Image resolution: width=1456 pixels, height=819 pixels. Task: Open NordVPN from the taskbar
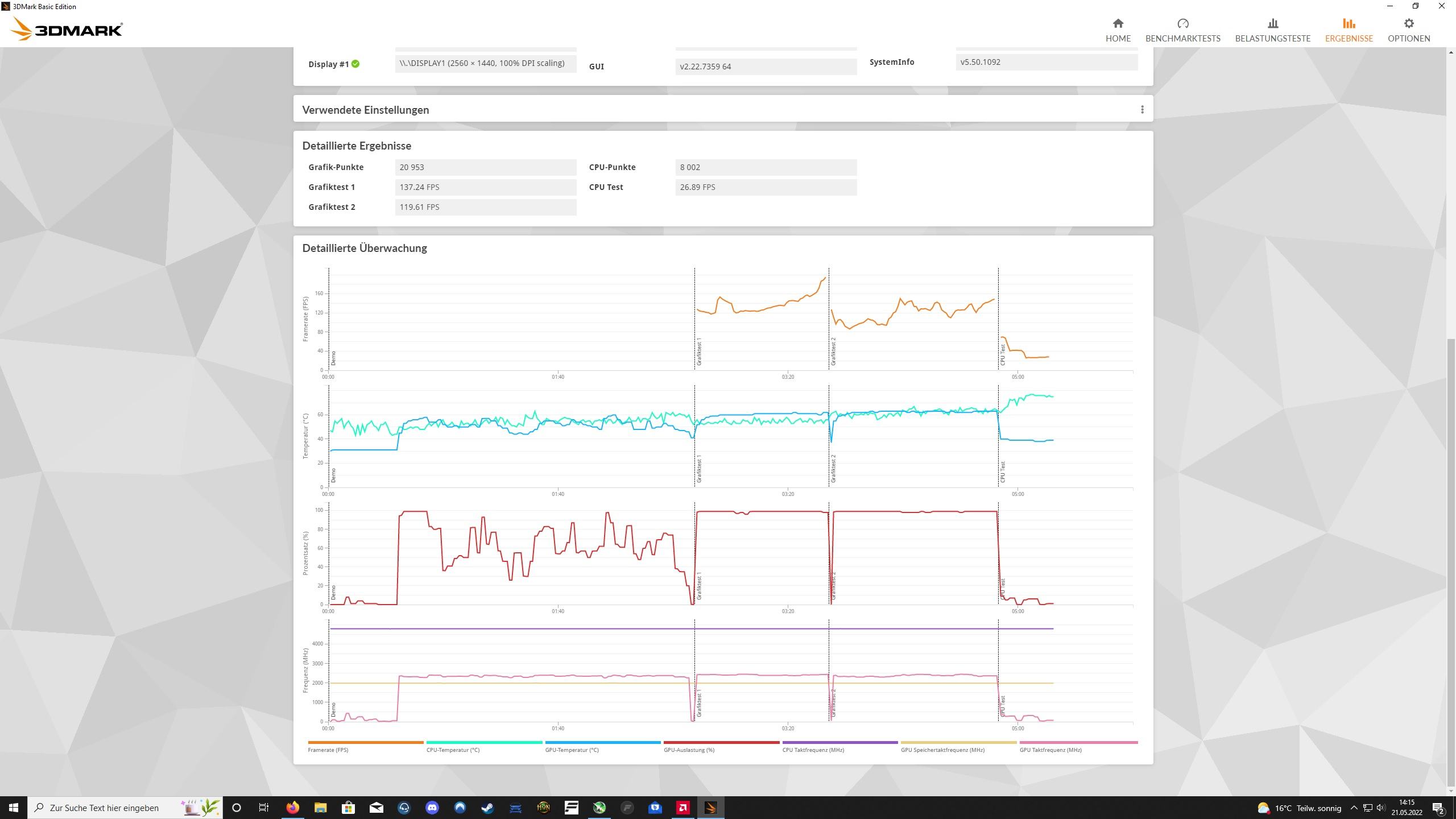(x=460, y=808)
